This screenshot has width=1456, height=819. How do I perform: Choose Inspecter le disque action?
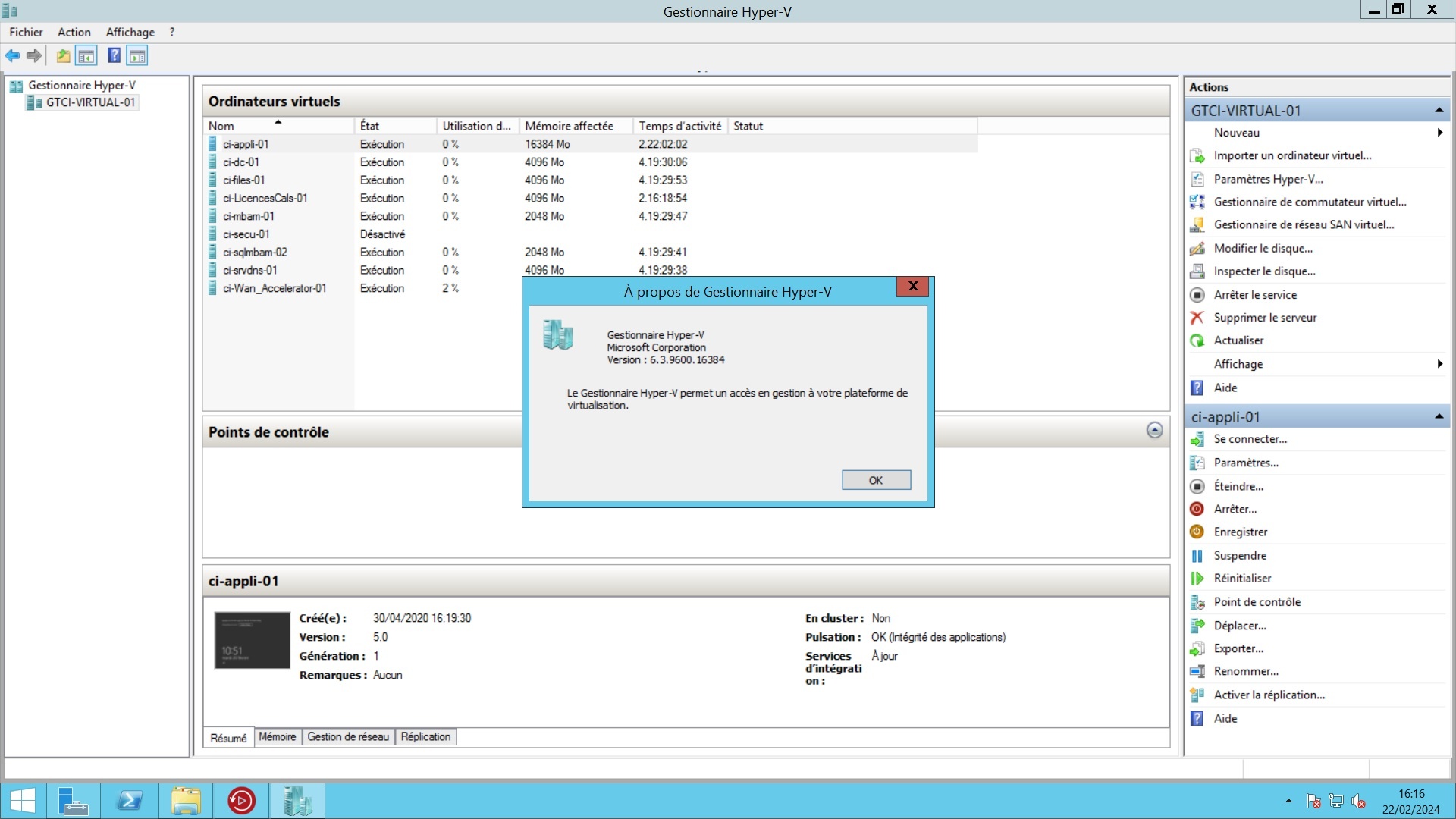click(x=1264, y=271)
